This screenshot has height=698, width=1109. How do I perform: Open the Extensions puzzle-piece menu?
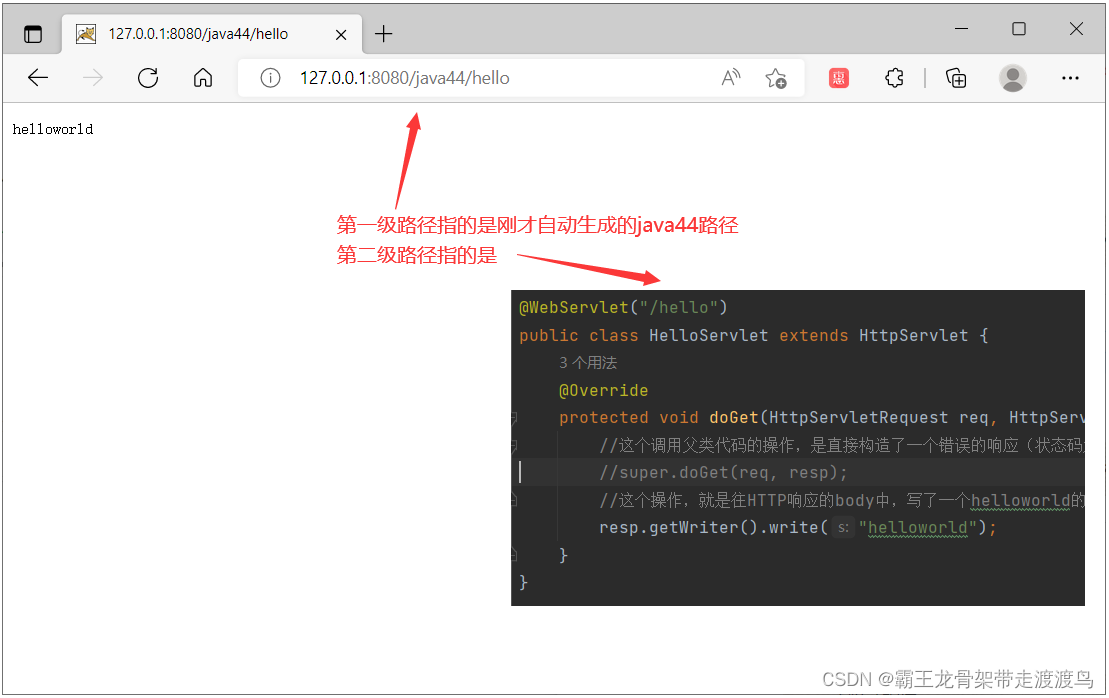[x=893, y=77]
